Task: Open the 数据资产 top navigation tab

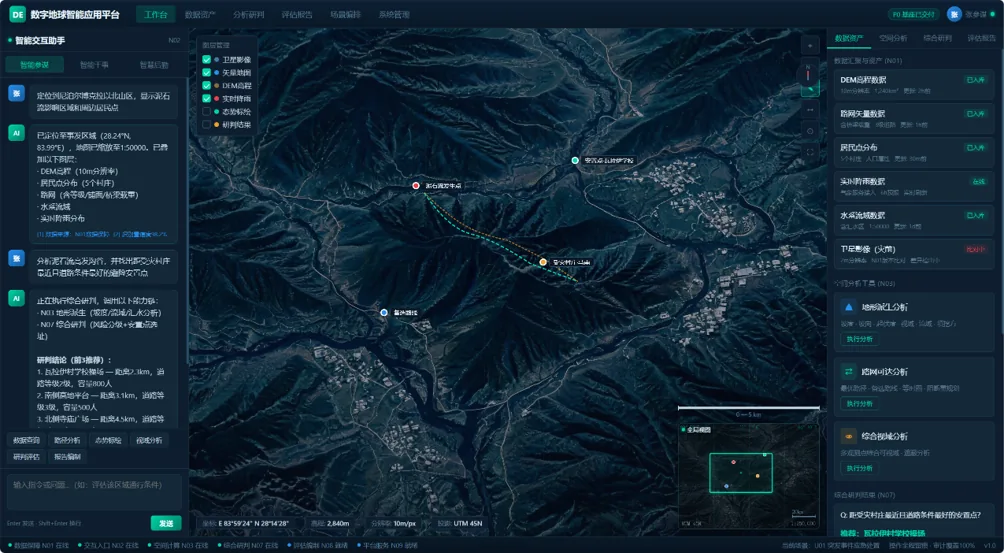Action: click(x=200, y=14)
